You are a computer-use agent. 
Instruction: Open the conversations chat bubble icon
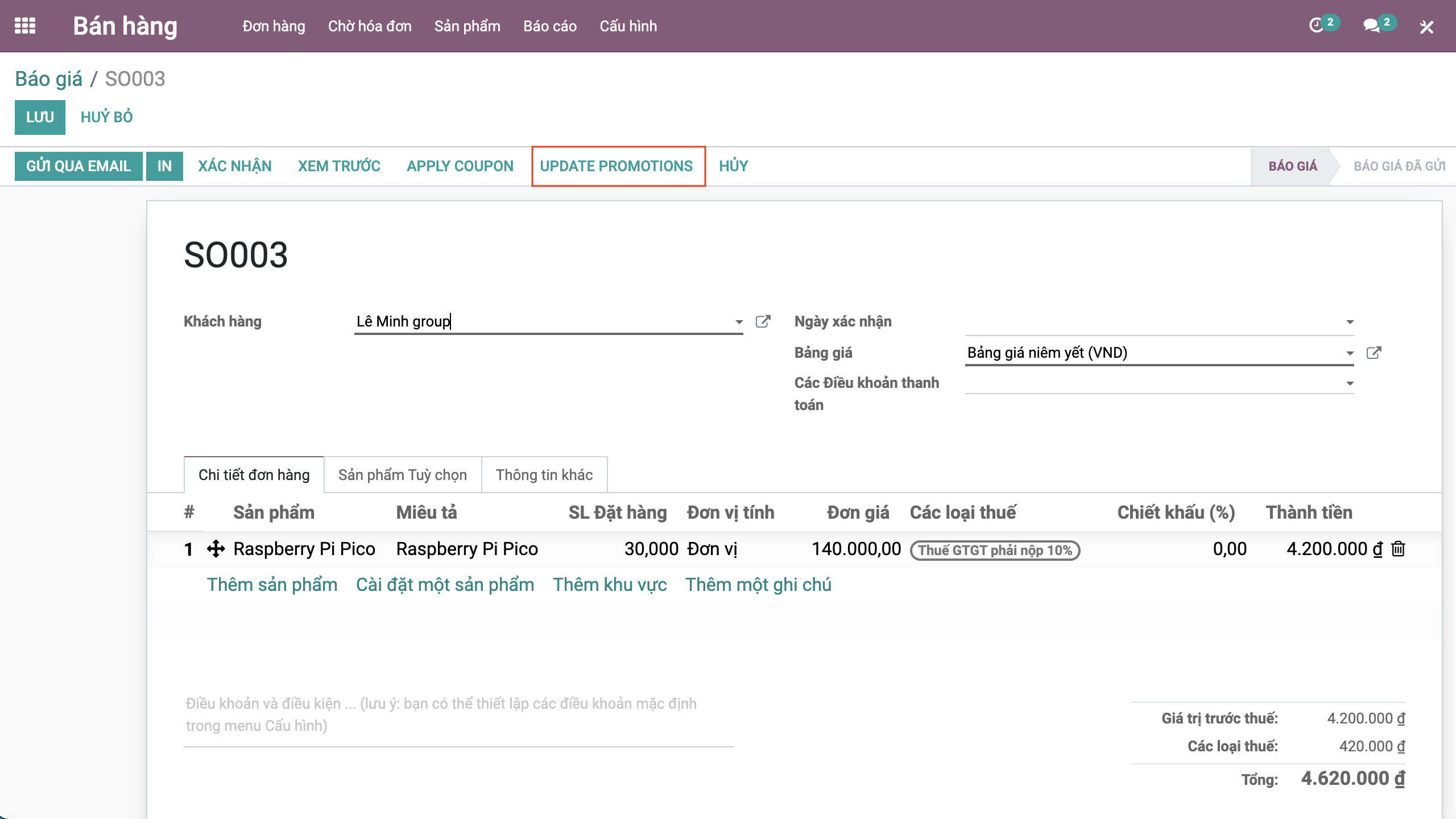(1371, 26)
